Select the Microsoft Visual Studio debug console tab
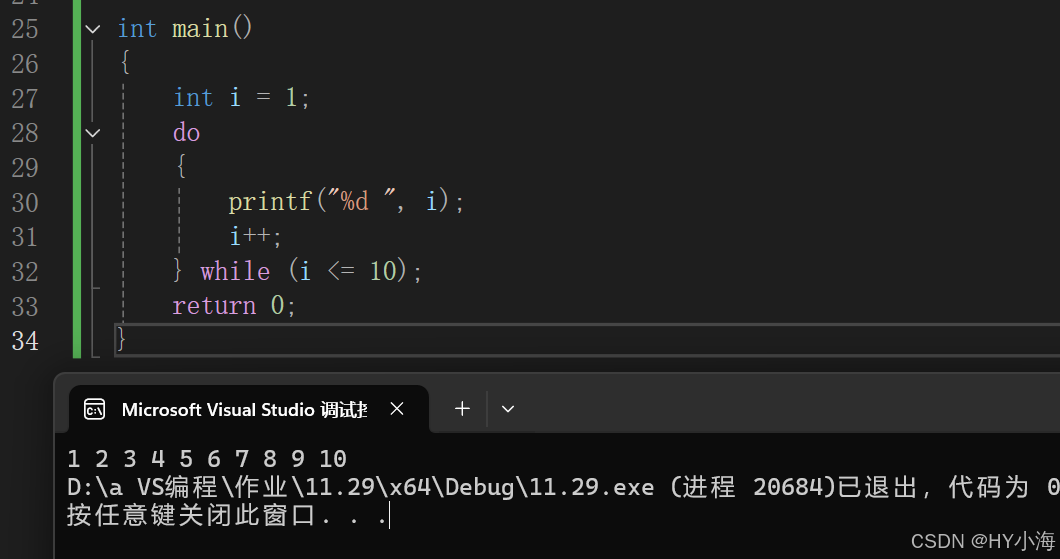The image size is (1060, 559). click(x=249, y=409)
